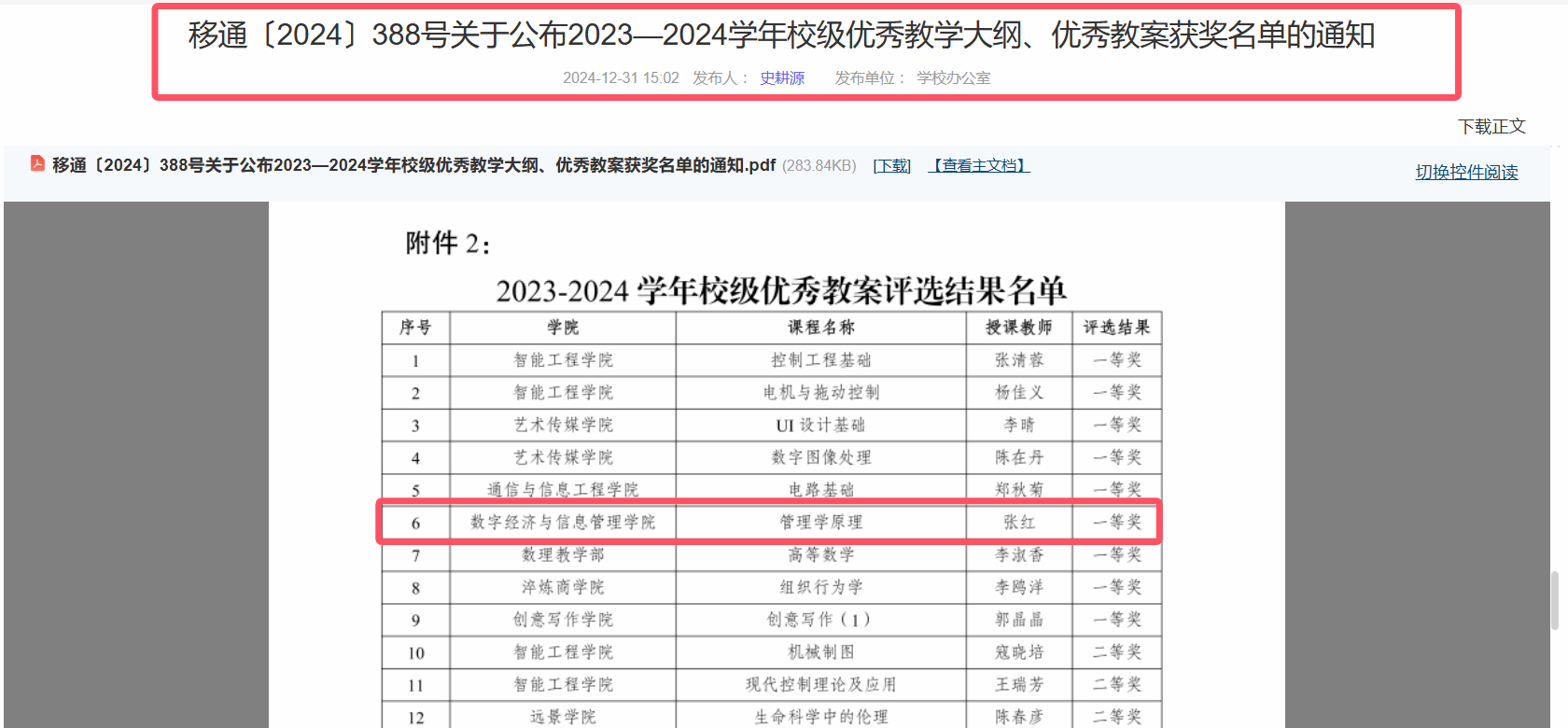This screenshot has width=1568, height=728.
Task: Click course cell 现代控制理论及应用
Action: (x=821, y=685)
